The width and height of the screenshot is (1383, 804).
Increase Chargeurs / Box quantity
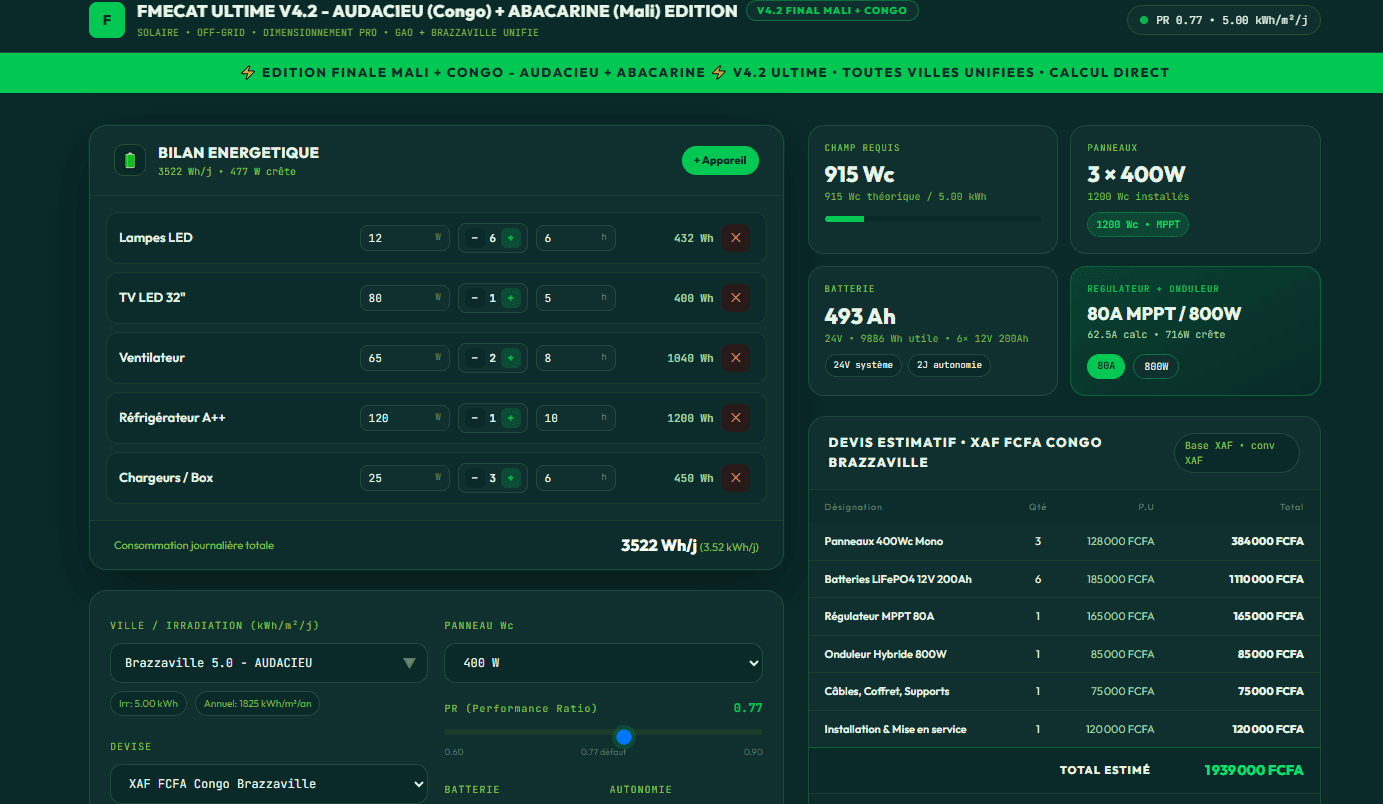pos(511,478)
